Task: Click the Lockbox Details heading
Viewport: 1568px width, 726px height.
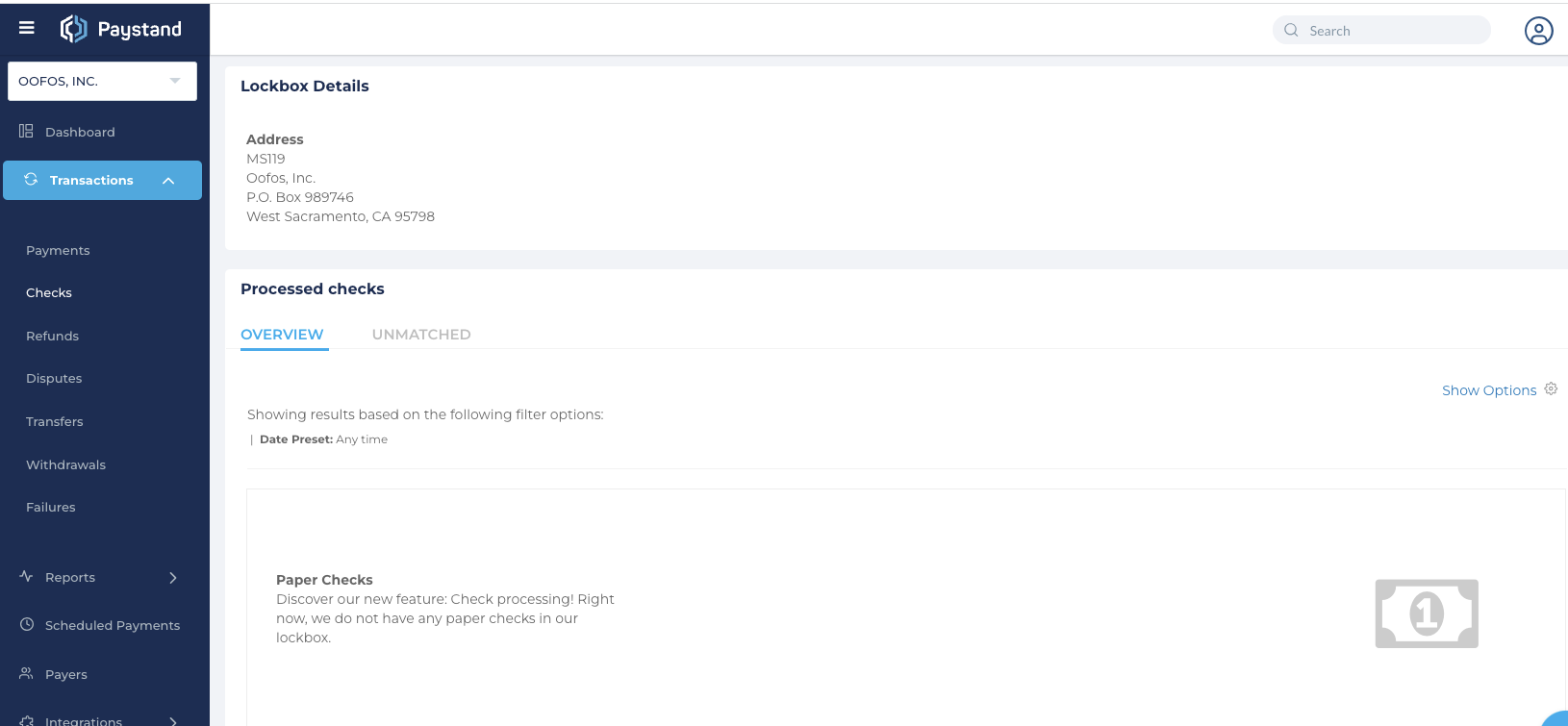Action: 305,86
